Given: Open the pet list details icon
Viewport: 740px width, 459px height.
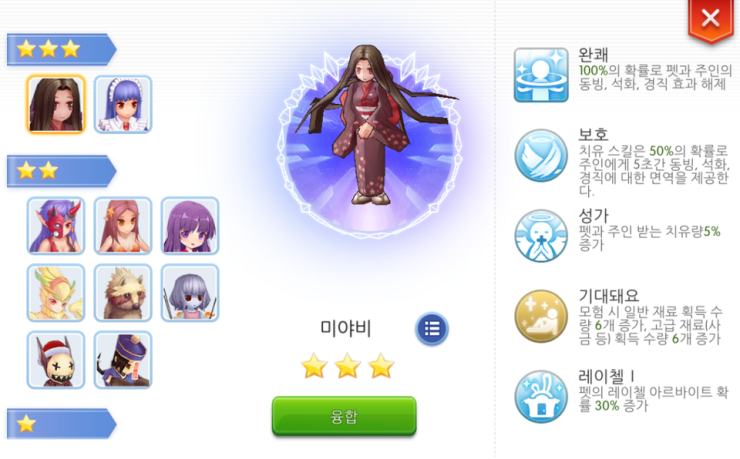Looking at the screenshot, I should [x=431, y=329].
